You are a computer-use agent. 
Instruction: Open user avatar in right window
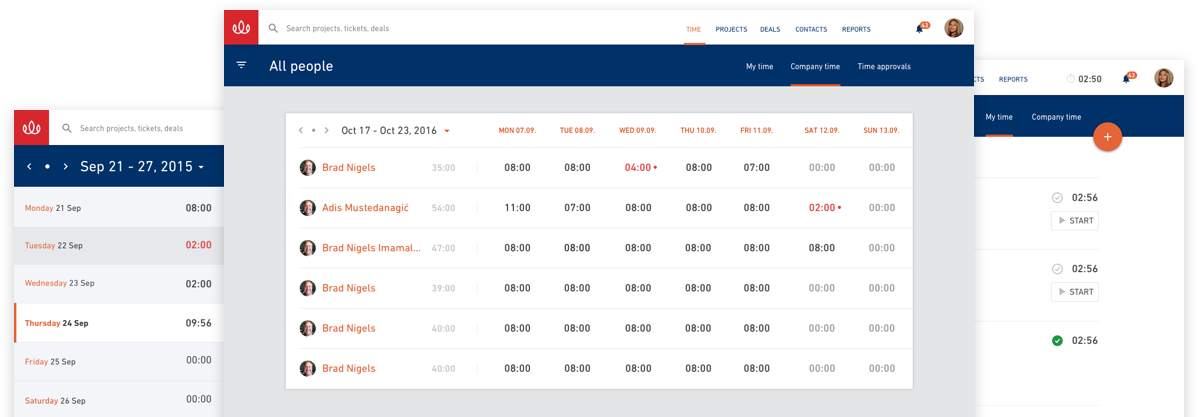1164,78
